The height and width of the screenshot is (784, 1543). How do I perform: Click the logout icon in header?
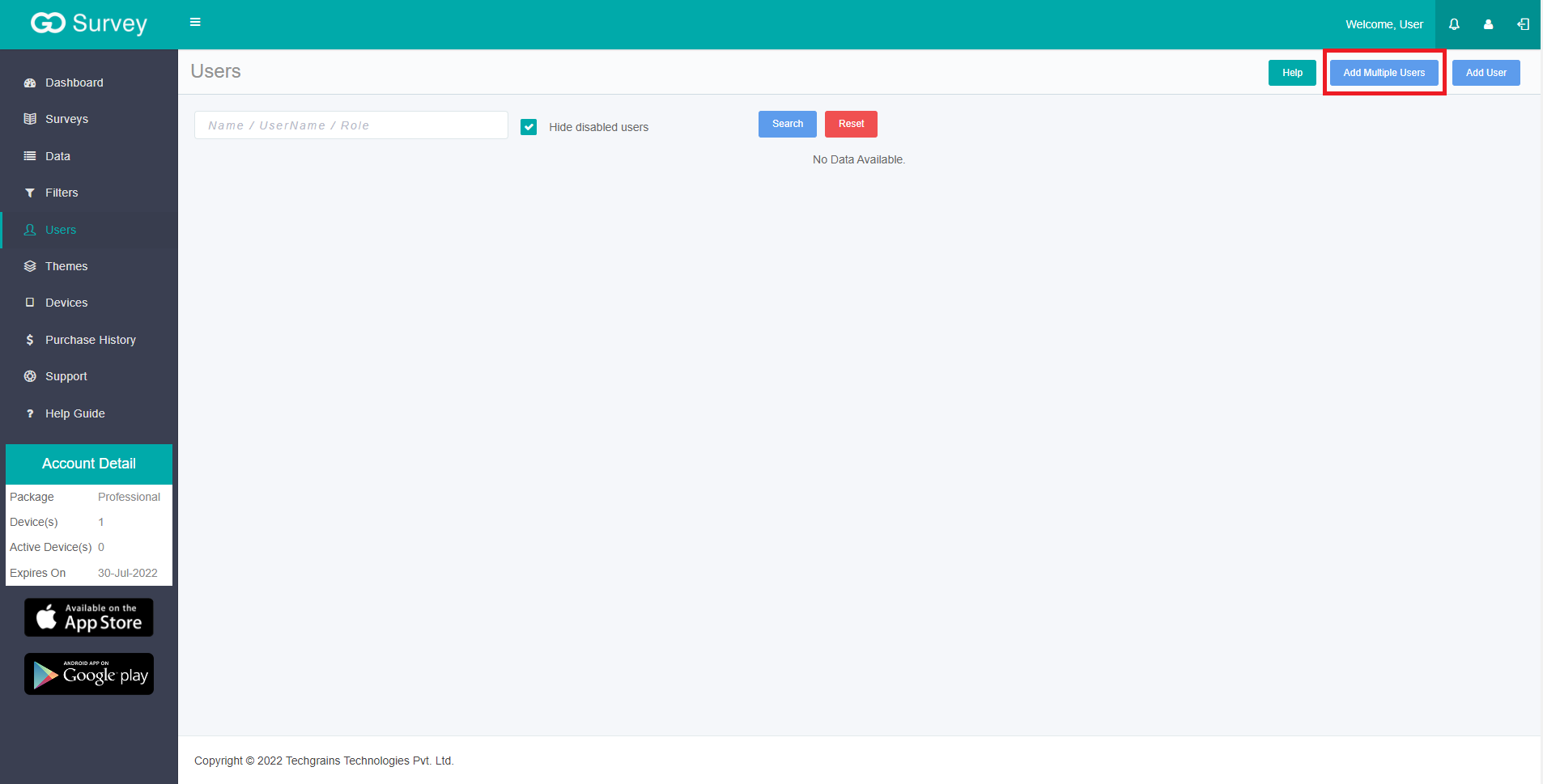[x=1523, y=24]
